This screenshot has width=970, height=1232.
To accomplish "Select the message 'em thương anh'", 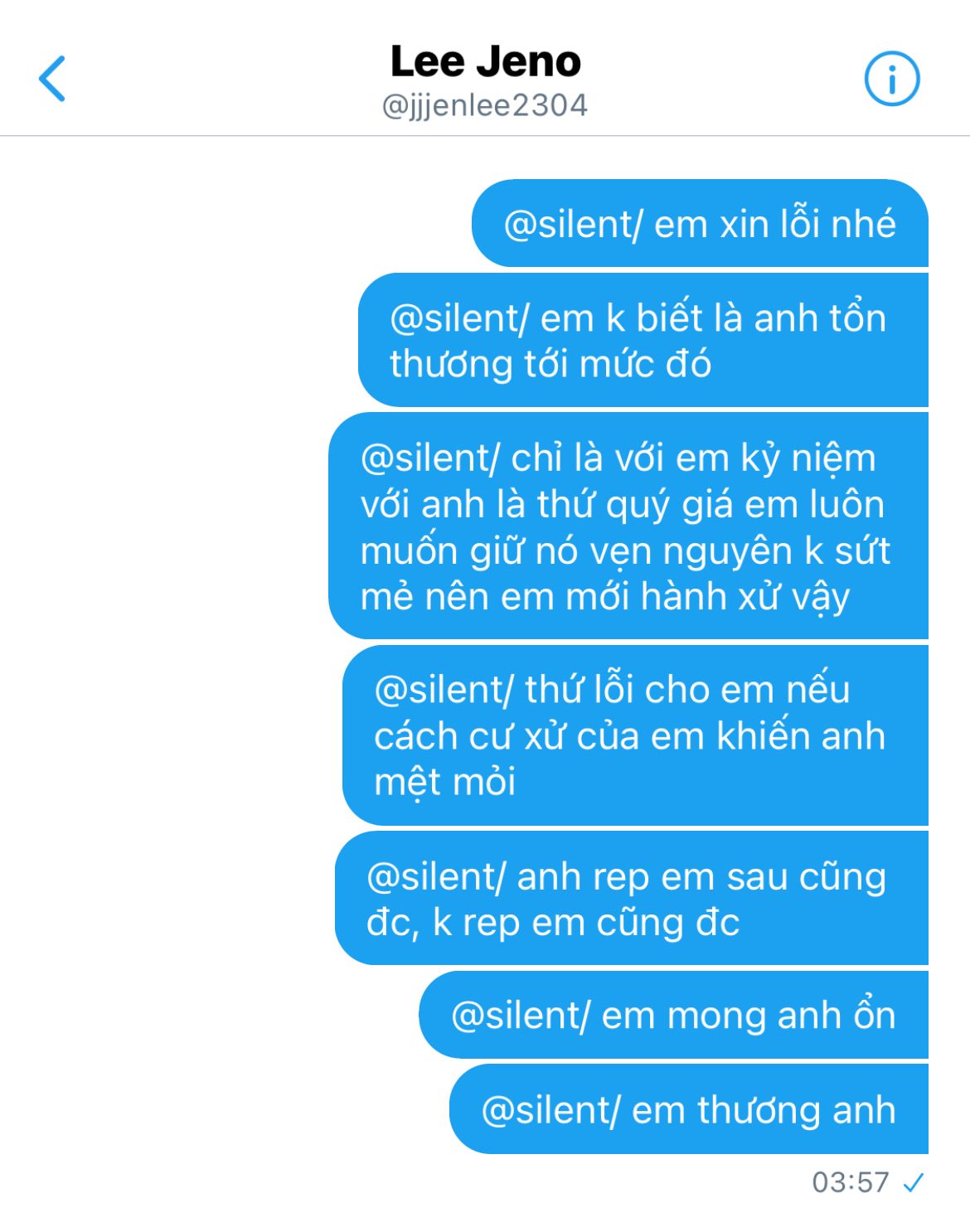I will pos(689,1109).
